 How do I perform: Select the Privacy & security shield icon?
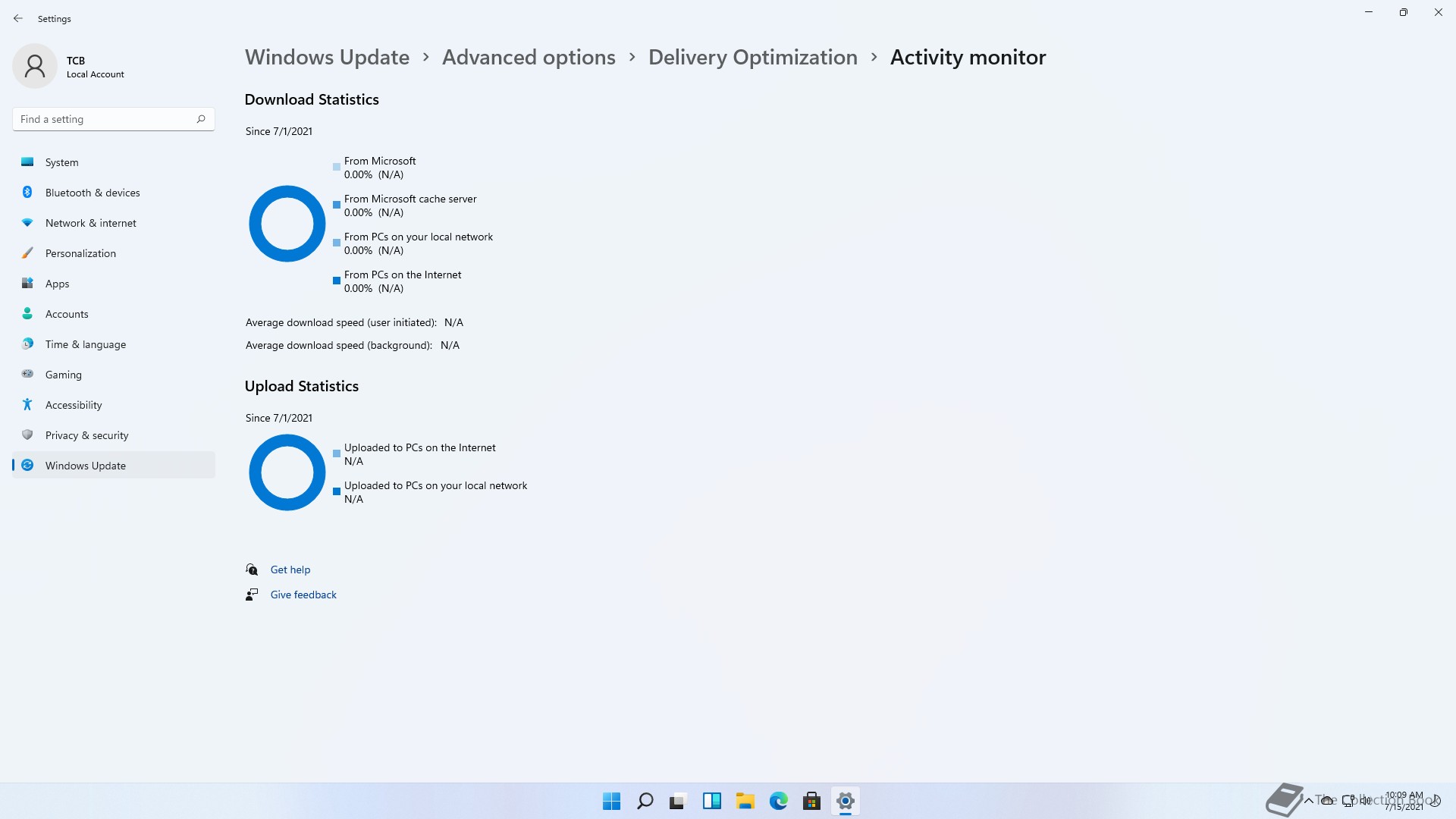pos(27,435)
